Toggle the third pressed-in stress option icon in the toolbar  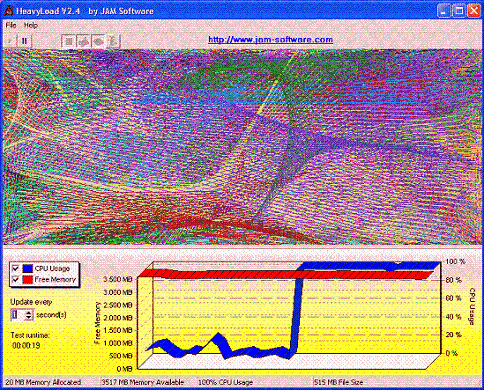point(98,41)
